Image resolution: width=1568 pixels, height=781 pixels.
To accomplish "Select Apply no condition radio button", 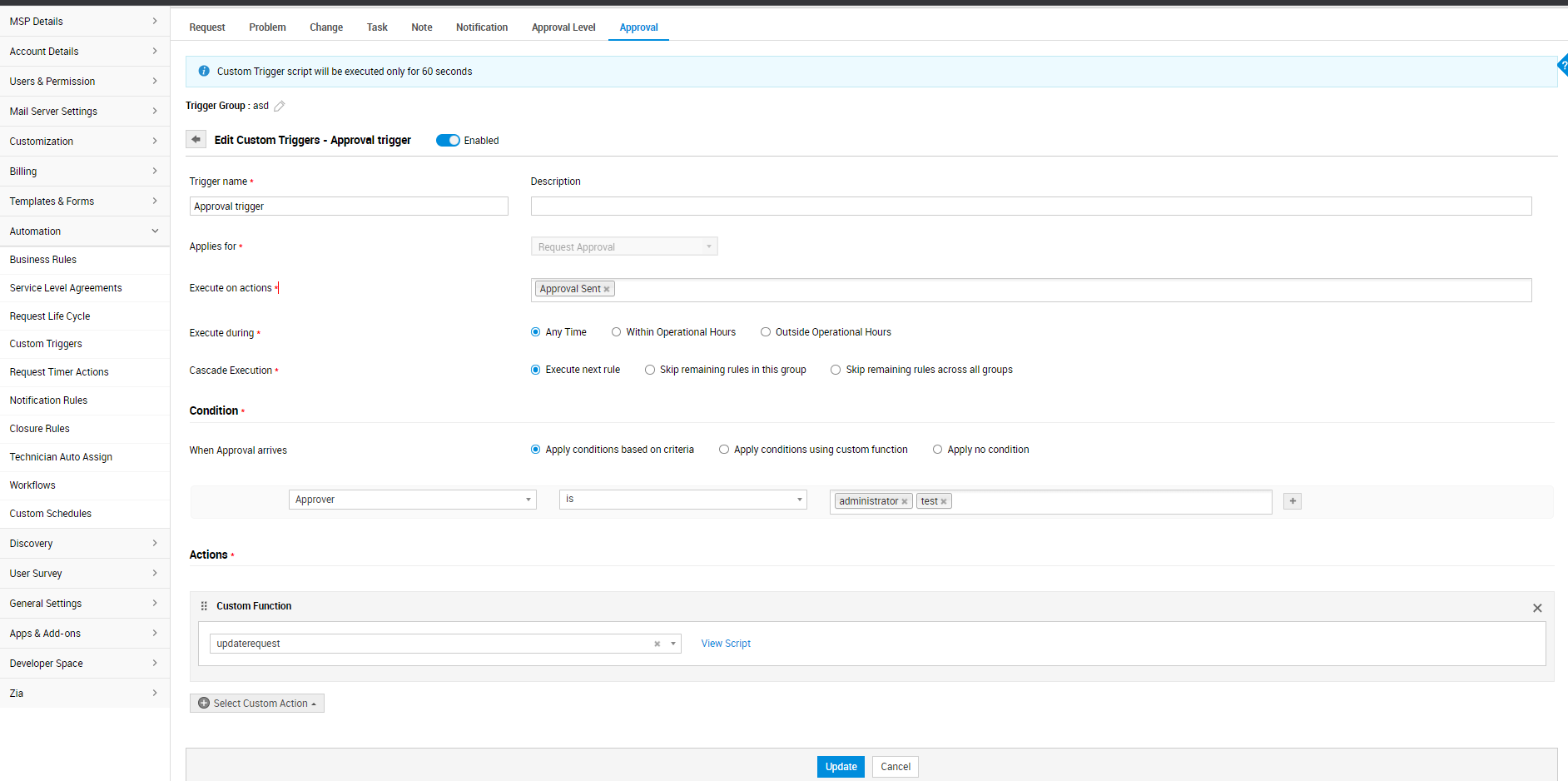I will pyautogui.click(x=938, y=450).
